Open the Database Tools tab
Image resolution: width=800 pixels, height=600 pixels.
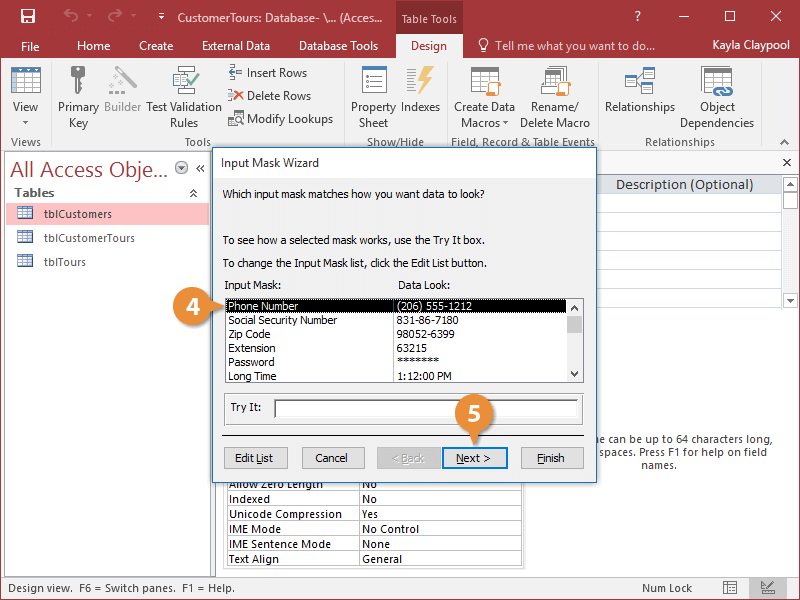click(x=338, y=46)
